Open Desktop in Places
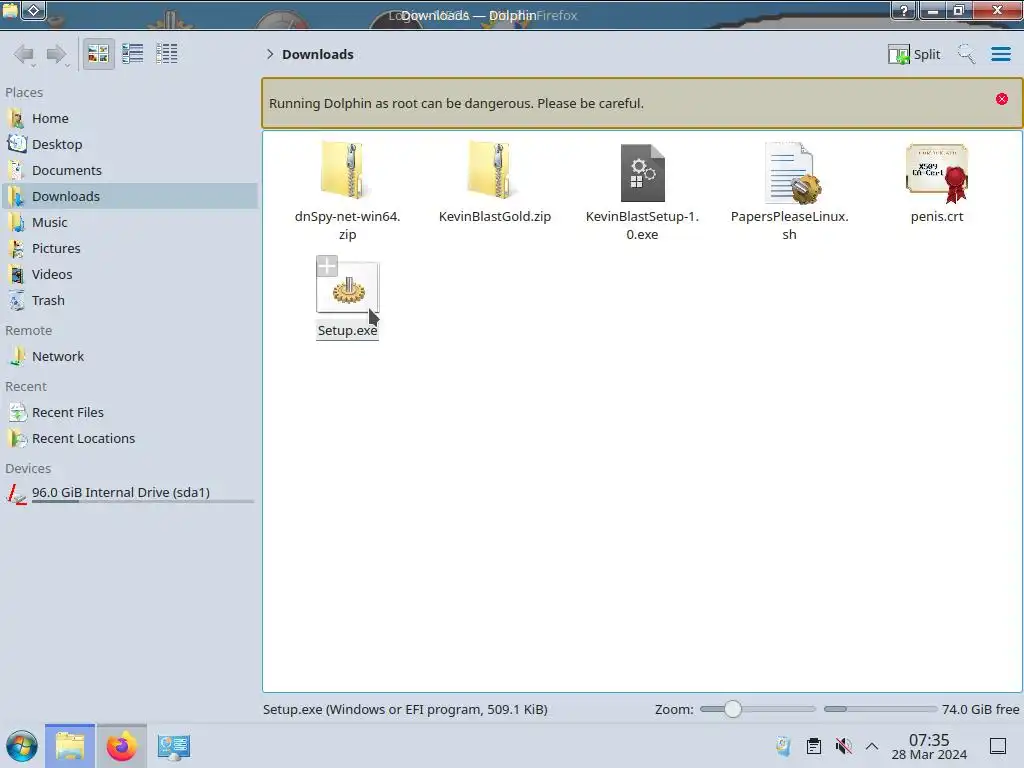Viewport: 1024px width, 768px height. pyautogui.click(x=129, y=144)
